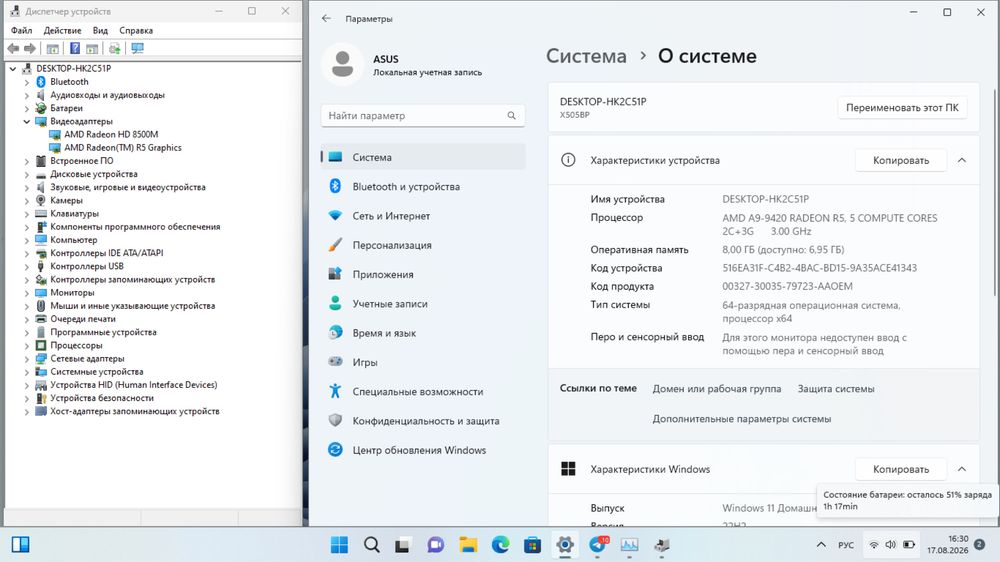
Task: Select Системные устройства row
Action: pos(96,372)
